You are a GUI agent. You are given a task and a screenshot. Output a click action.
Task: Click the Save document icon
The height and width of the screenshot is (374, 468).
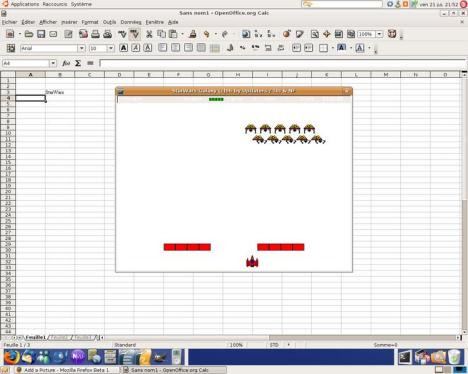click(x=41, y=34)
